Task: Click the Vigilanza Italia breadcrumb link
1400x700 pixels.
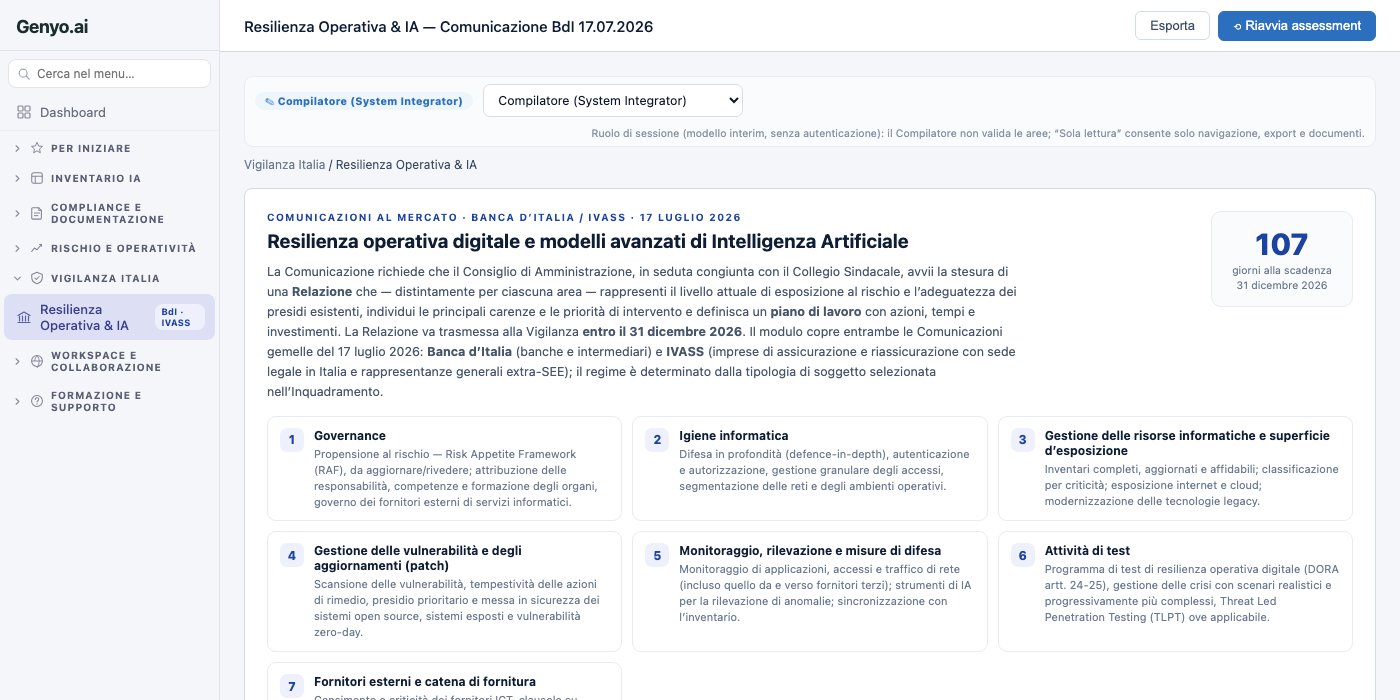Action: click(284, 164)
